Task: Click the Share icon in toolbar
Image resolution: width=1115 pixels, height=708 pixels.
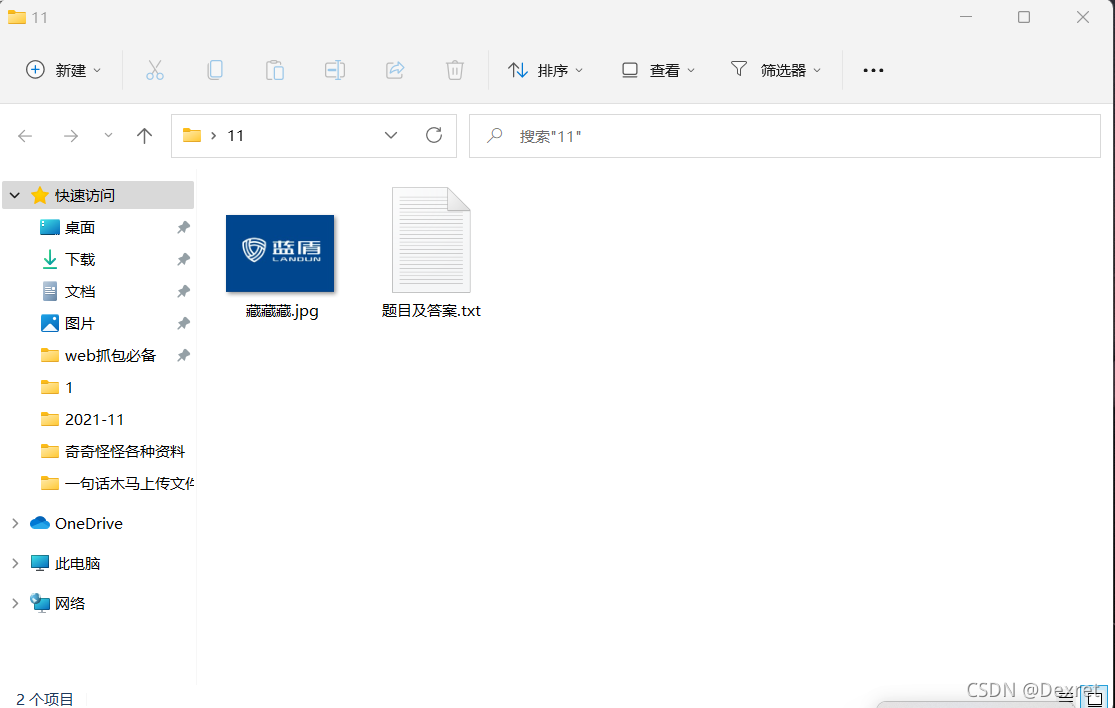Action: pyautogui.click(x=395, y=70)
